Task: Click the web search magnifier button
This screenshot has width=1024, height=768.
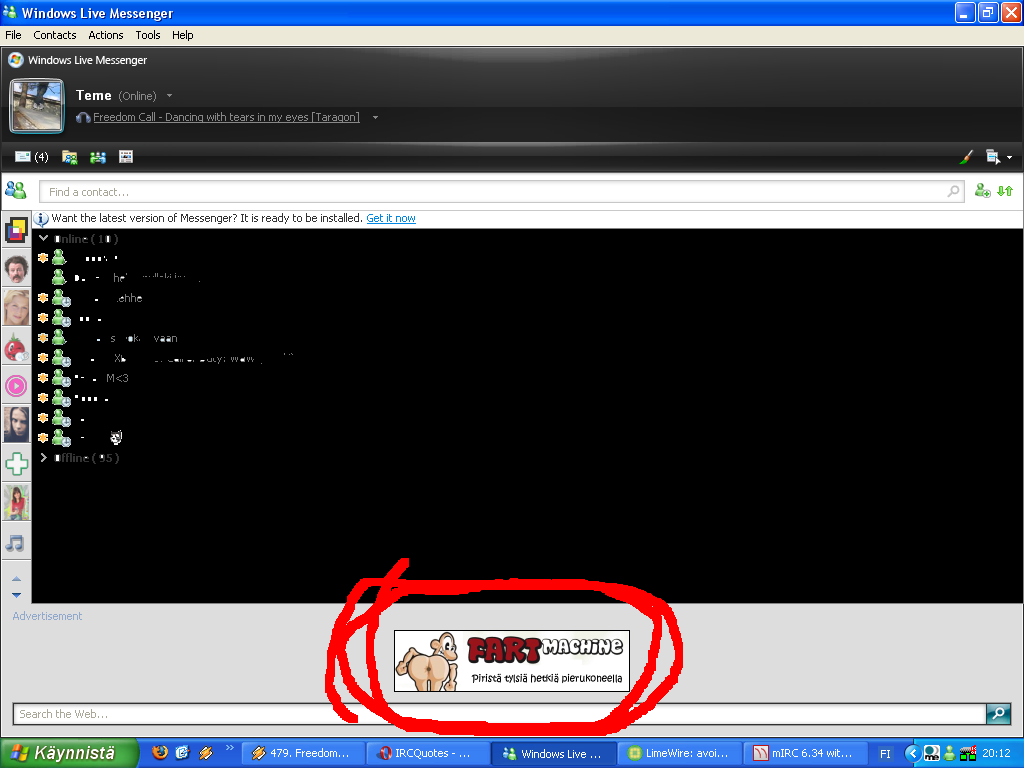Action: pos(999,714)
